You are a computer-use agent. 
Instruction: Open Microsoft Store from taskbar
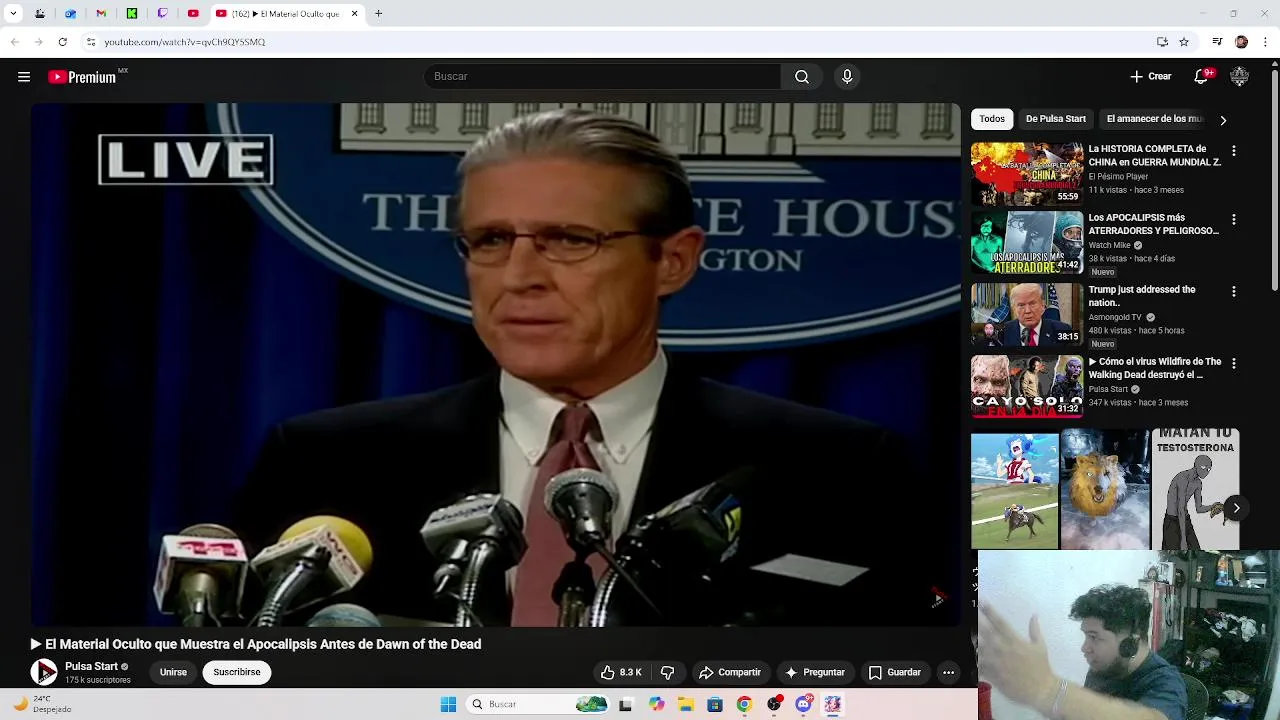click(x=714, y=704)
